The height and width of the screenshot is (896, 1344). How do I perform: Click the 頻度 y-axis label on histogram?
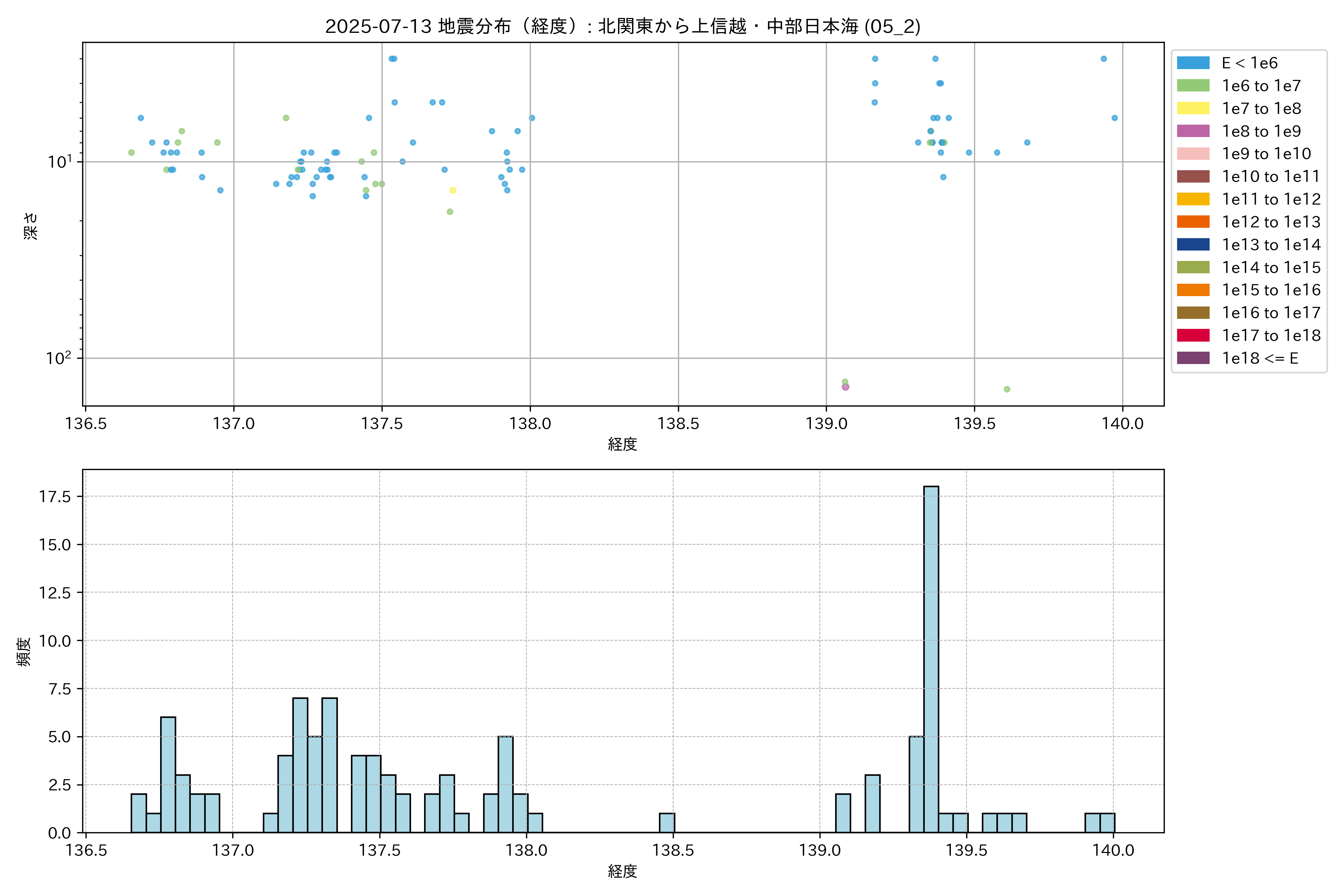pyautogui.click(x=24, y=651)
